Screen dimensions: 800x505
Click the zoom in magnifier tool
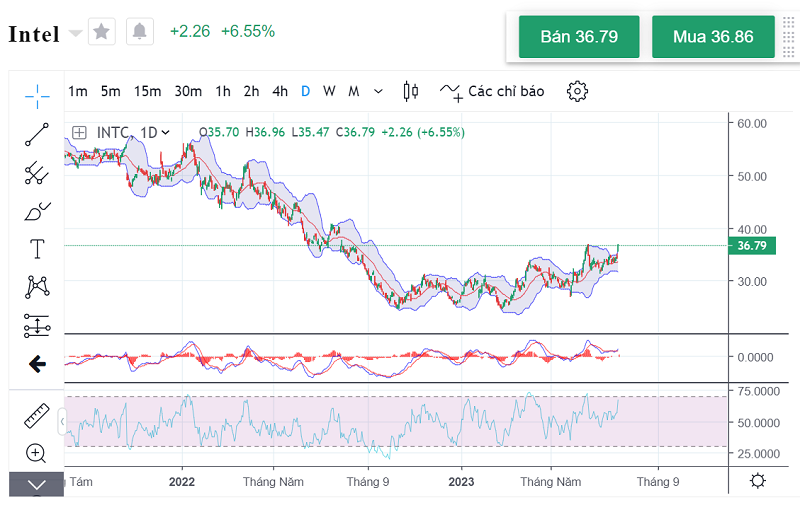(x=37, y=453)
